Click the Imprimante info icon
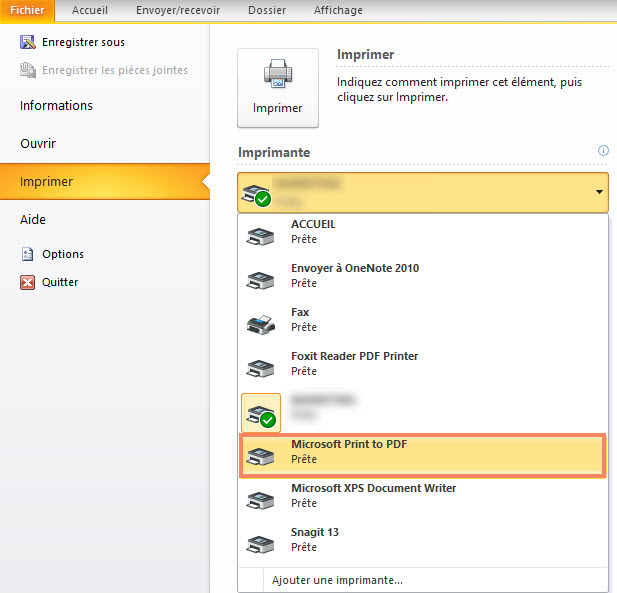This screenshot has width=617, height=593. [x=603, y=150]
